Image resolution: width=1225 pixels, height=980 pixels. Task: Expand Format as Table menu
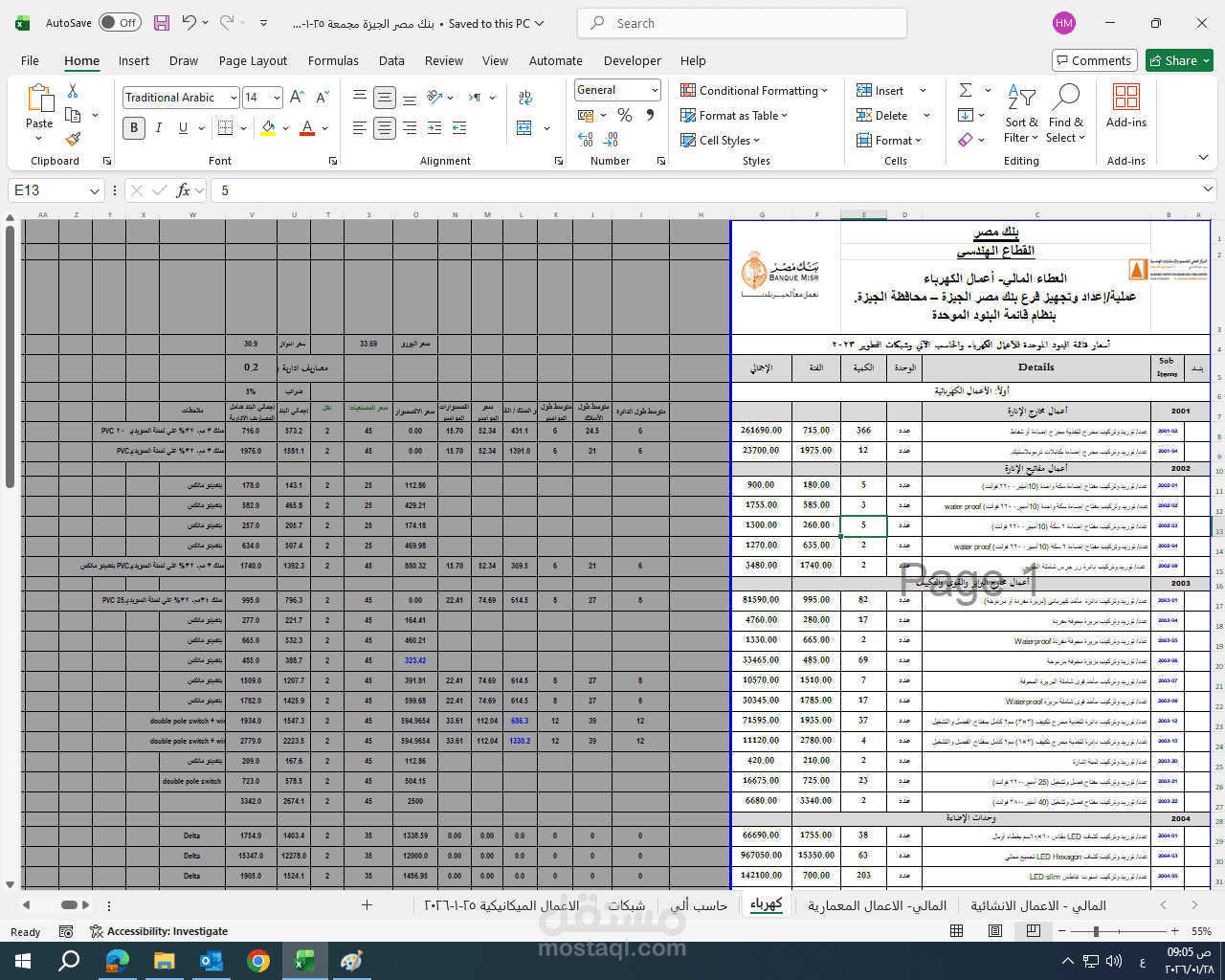tap(734, 115)
